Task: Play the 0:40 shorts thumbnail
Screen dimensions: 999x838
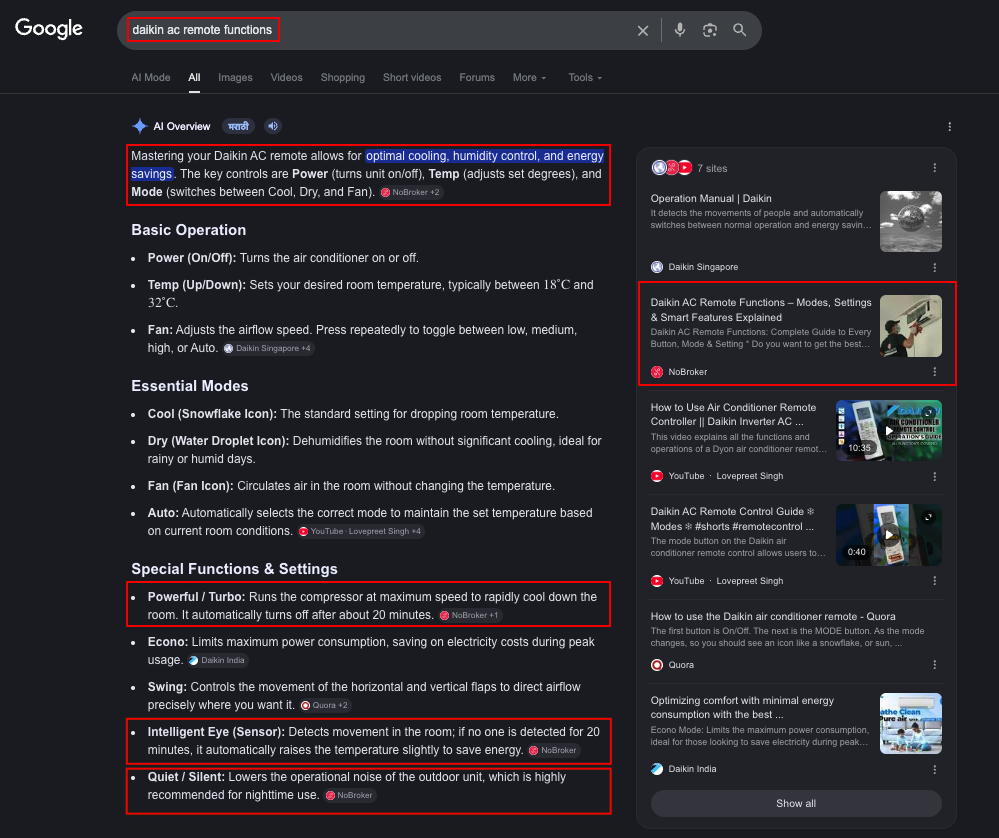Action: [889, 535]
